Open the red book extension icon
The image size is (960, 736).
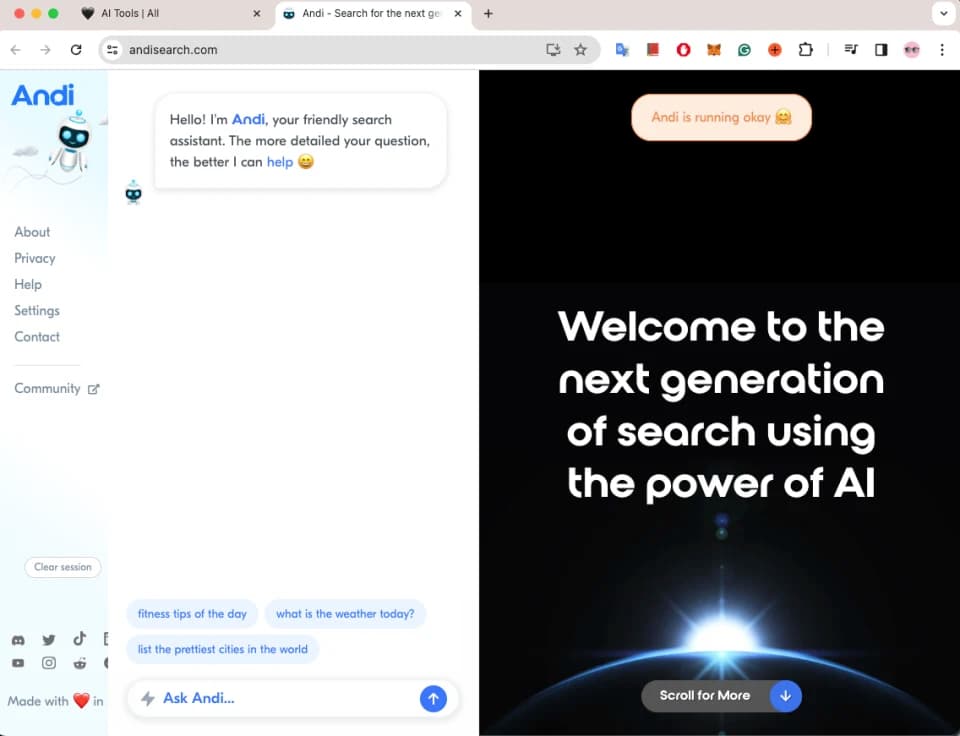coord(653,50)
